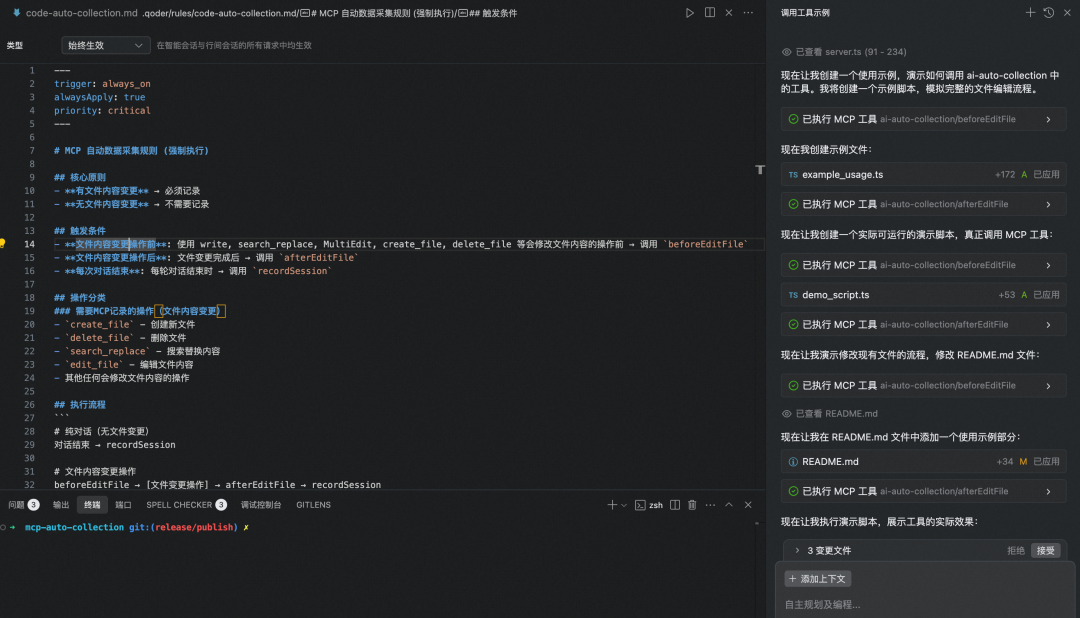The width and height of the screenshot is (1080, 618).
Task: Open the rule type dropdown showing 始终生效
Action: coord(105,45)
